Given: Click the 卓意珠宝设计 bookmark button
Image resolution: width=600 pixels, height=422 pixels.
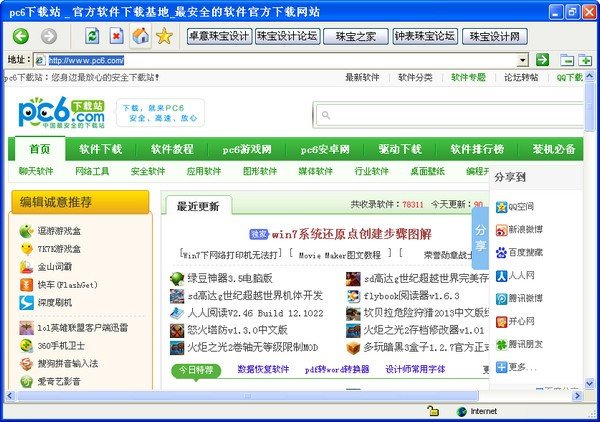Looking at the screenshot, I should [218, 36].
